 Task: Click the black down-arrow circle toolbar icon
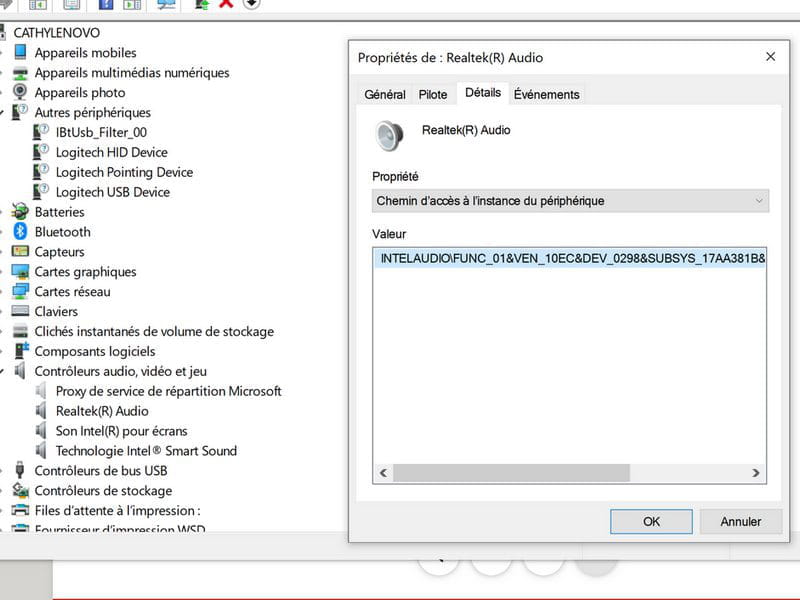(251, 4)
